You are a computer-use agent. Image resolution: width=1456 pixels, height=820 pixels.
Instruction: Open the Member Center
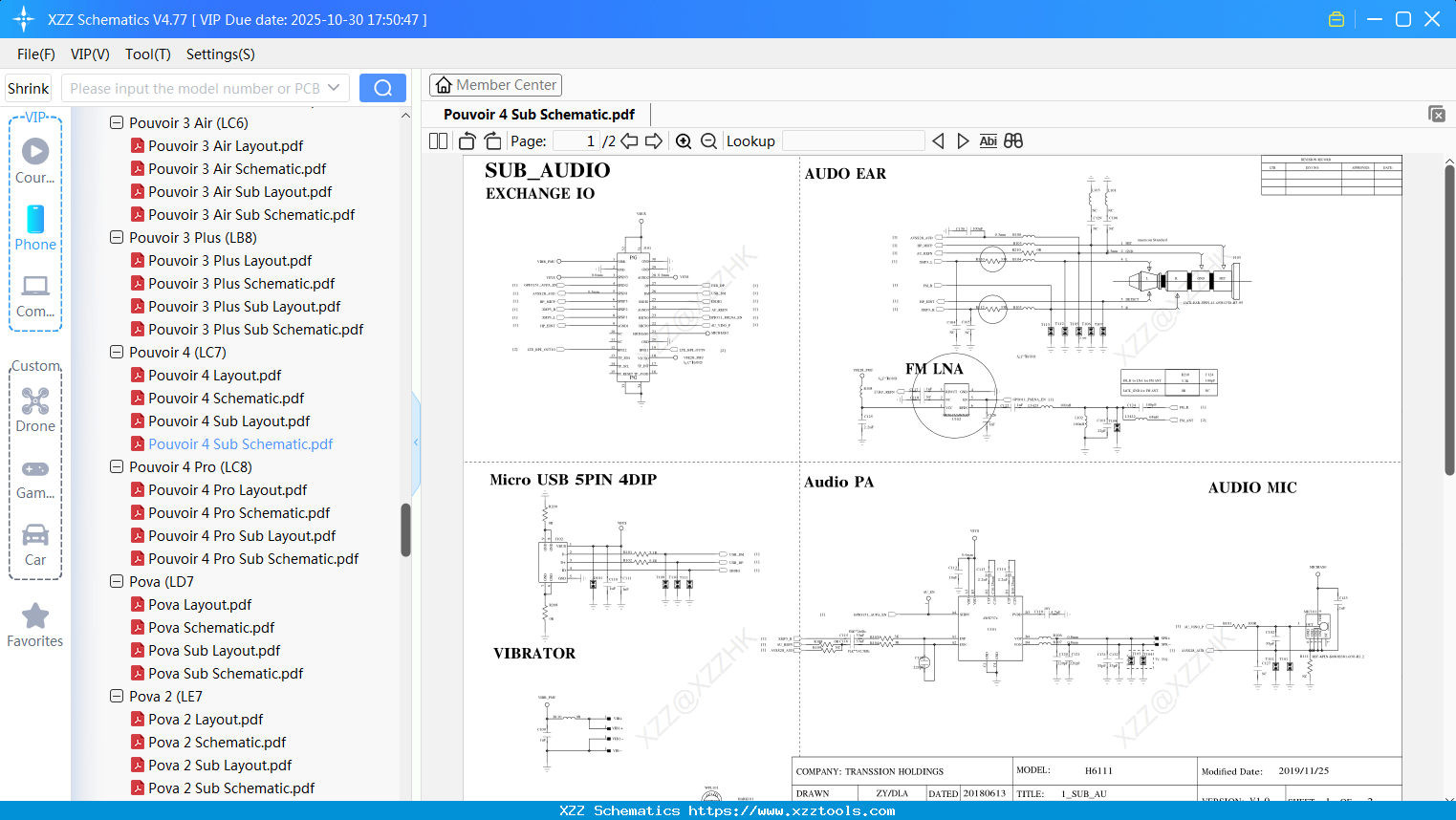[495, 84]
